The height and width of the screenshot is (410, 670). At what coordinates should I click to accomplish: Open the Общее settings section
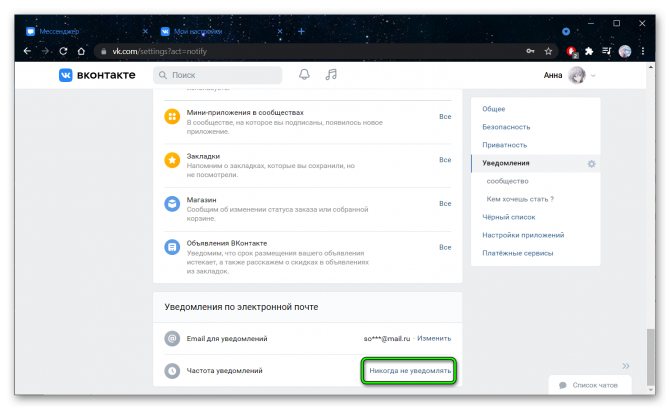pyautogui.click(x=494, y=109)
